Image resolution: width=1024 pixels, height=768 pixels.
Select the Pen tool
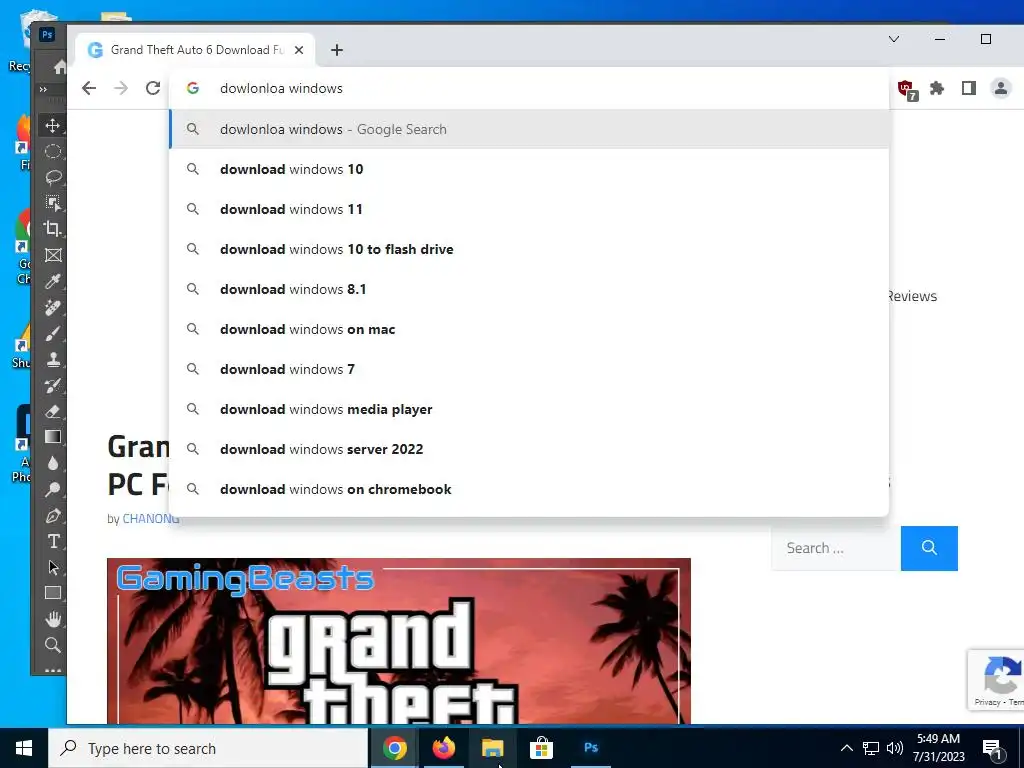click(x=53, y=515)
